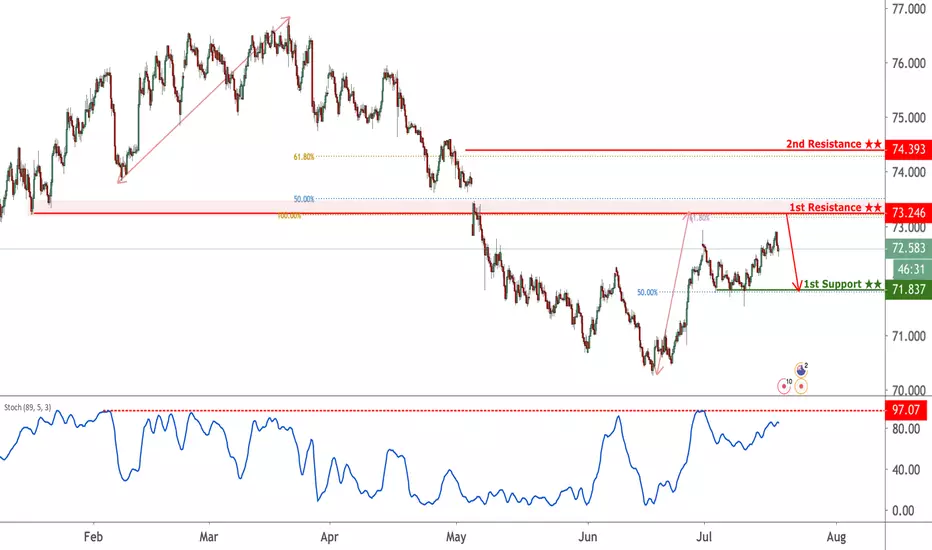Select the red dotted 97.07 stochastic line
This screenshot has height=550, width=932.
pyautogui.click(x=493, y=411)
